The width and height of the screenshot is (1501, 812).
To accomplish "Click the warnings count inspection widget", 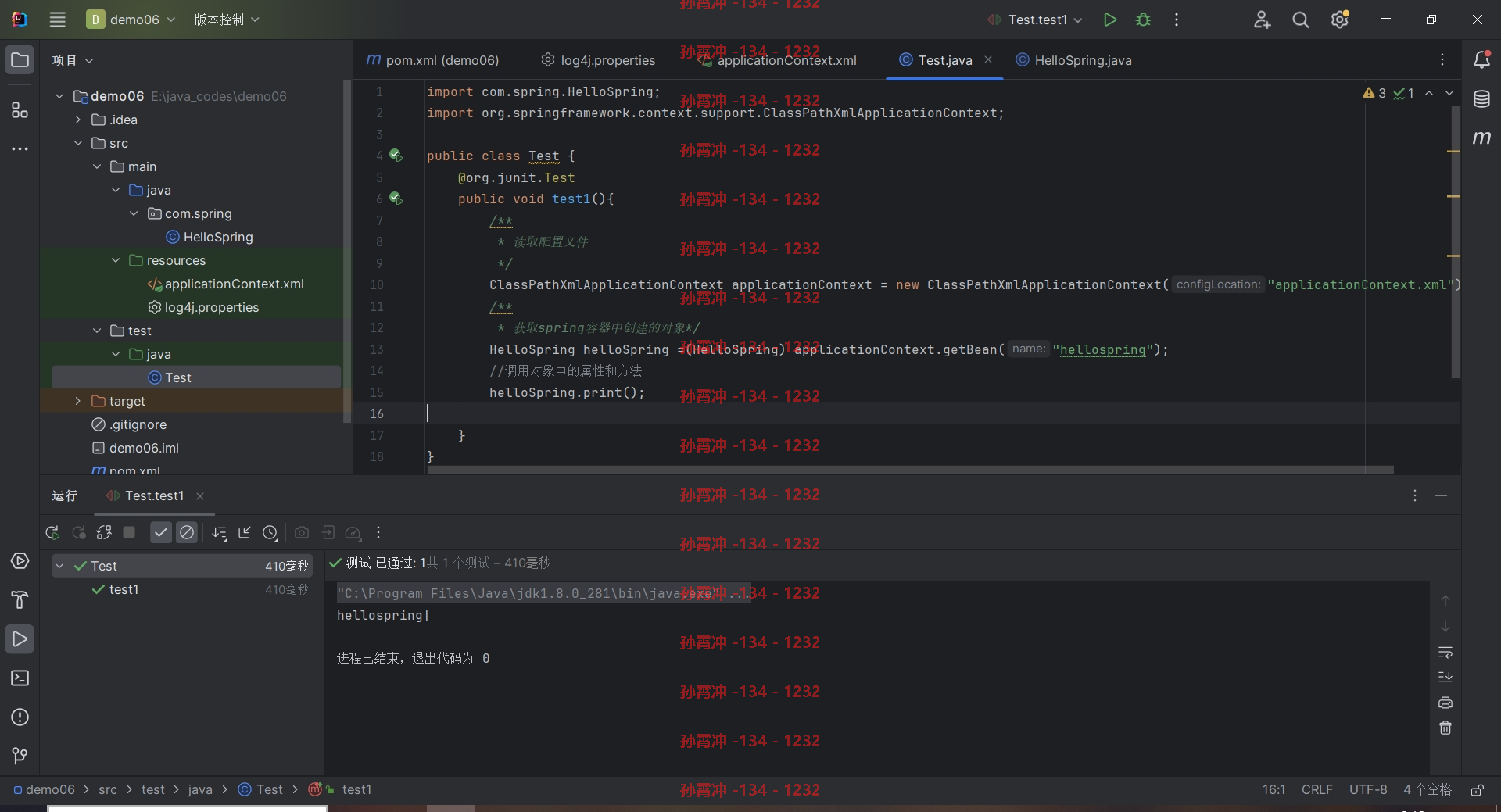I will pos(1374,93).
